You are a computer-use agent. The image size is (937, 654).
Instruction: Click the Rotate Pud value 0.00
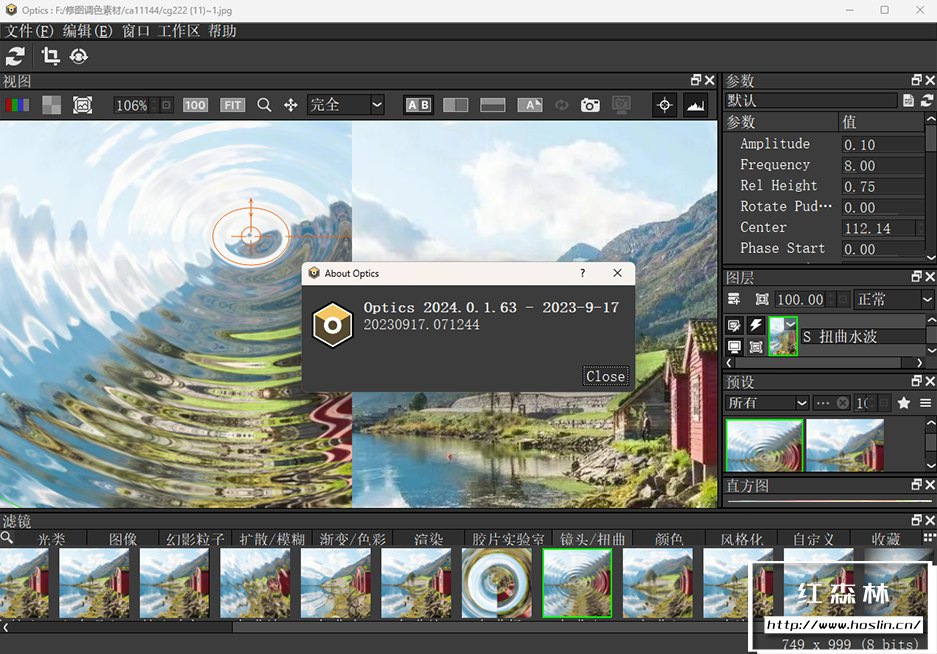883,207
